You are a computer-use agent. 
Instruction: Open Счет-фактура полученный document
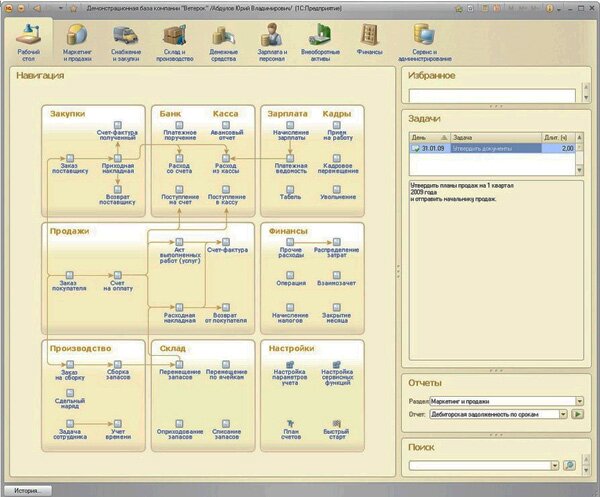(117, 131)
